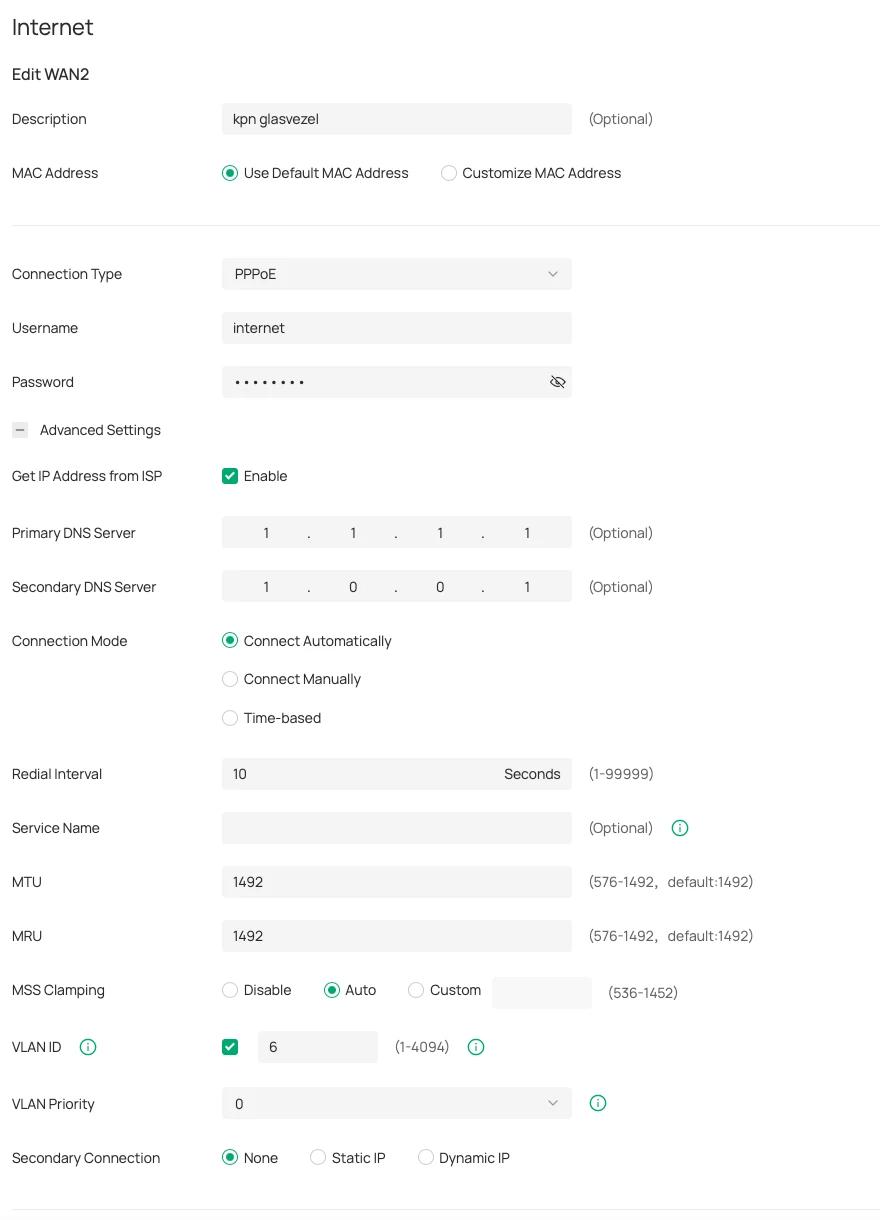
Task: Click info icon next to VLAN ID label
Action: 88,1047
